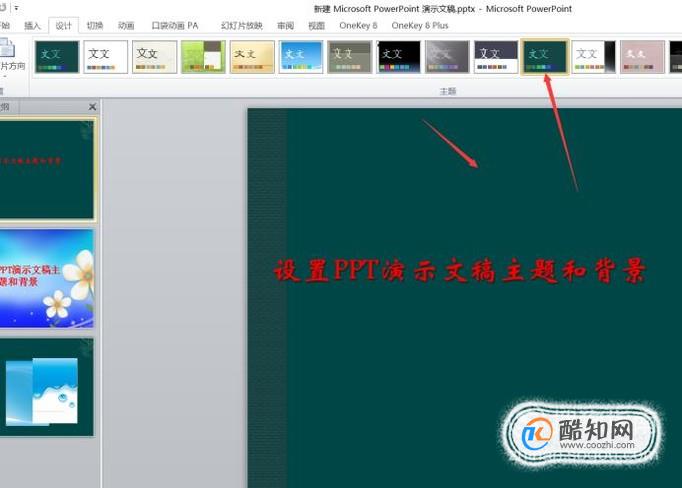Select the first slide thumbnail with teal background
682x488 pixels.
47,169
